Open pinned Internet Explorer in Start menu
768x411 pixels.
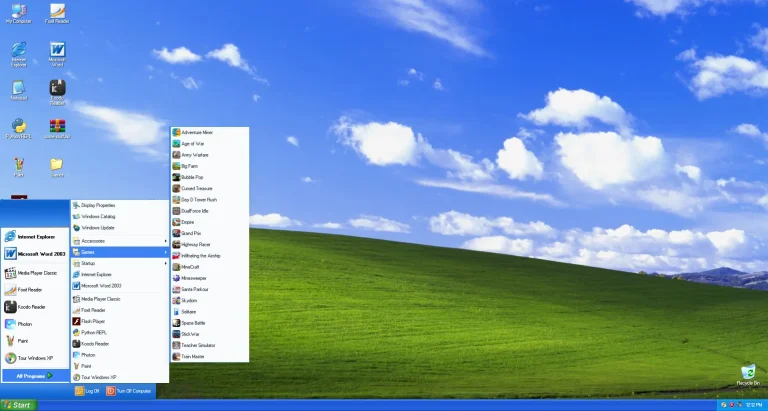coord(35,237)
